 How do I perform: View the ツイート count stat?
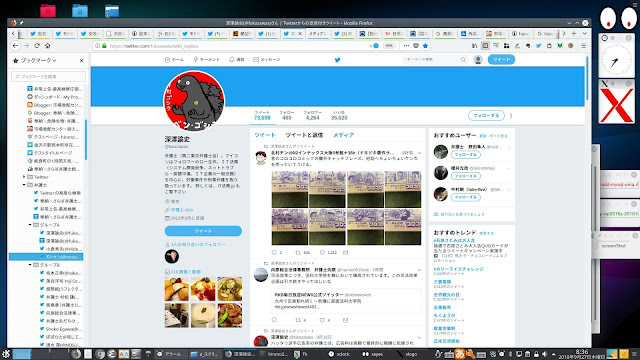262,116
